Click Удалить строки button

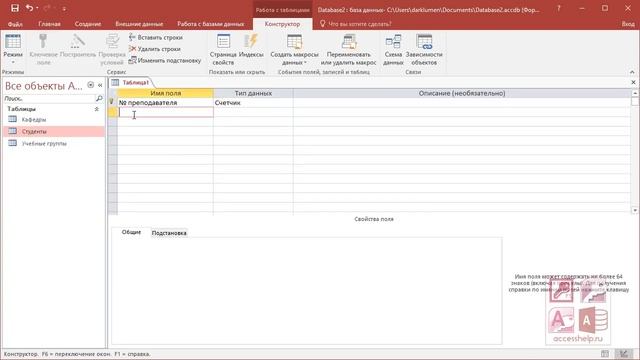155,49
